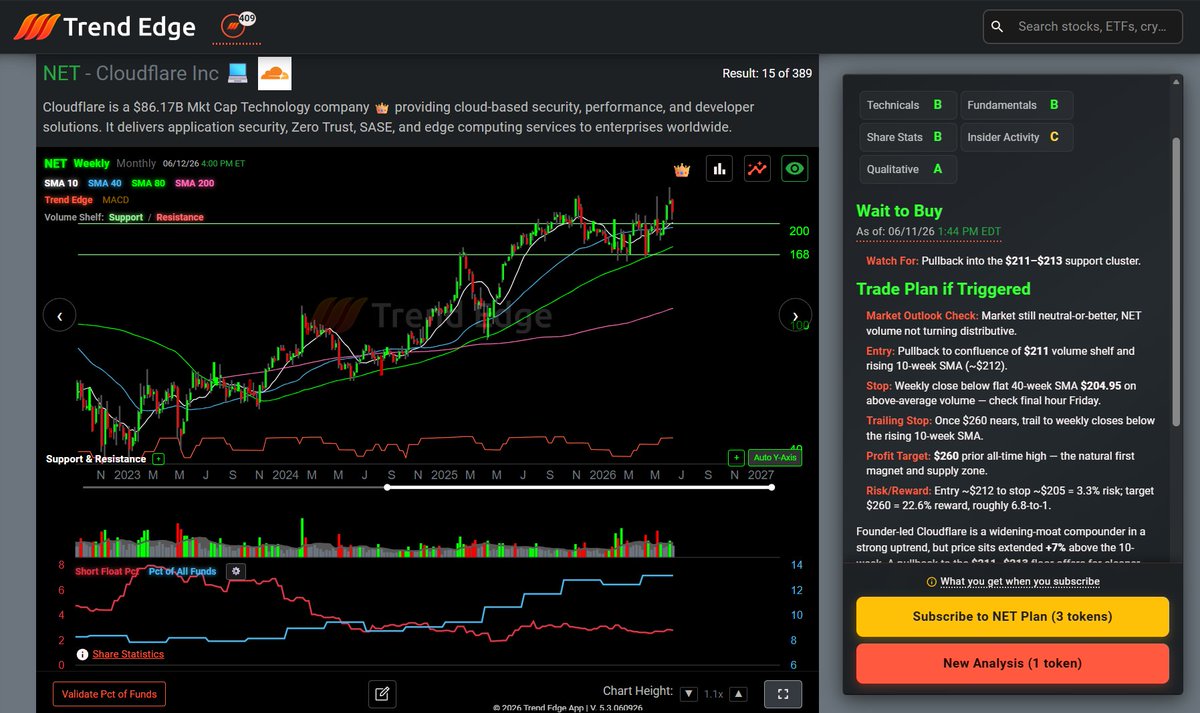Switch chart to Monthly timeframe
Viewport: 1200px width, 713px height.
(x=136, y=163)
